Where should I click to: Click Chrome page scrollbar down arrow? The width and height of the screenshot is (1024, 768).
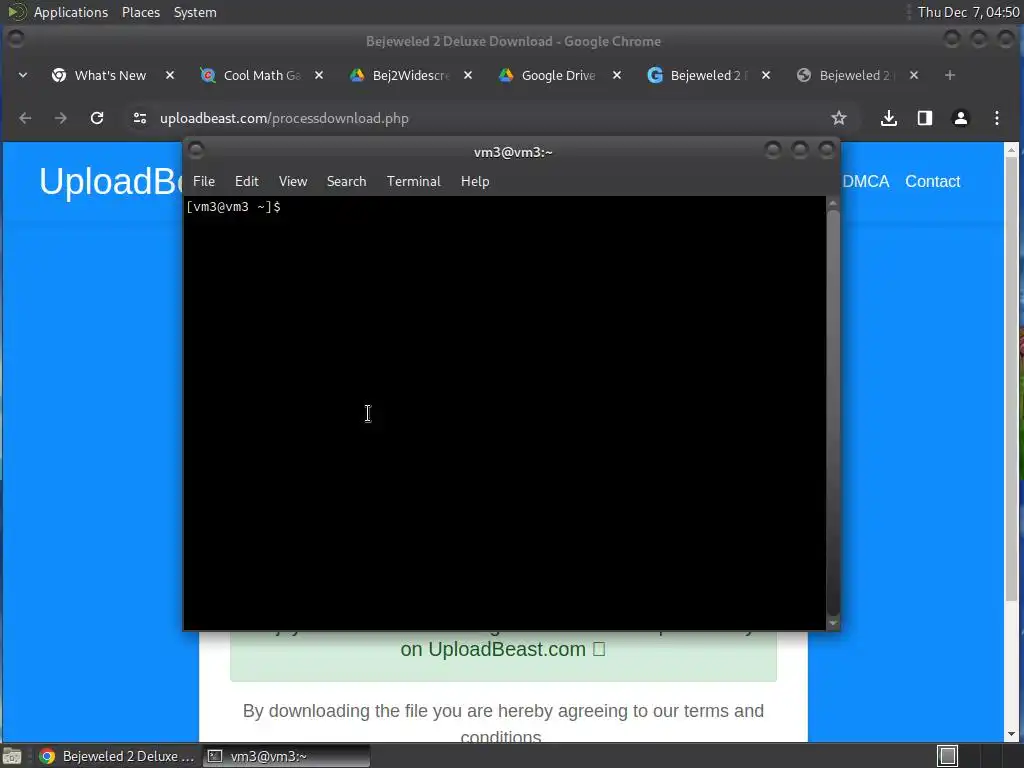[x=1012, y=734]
